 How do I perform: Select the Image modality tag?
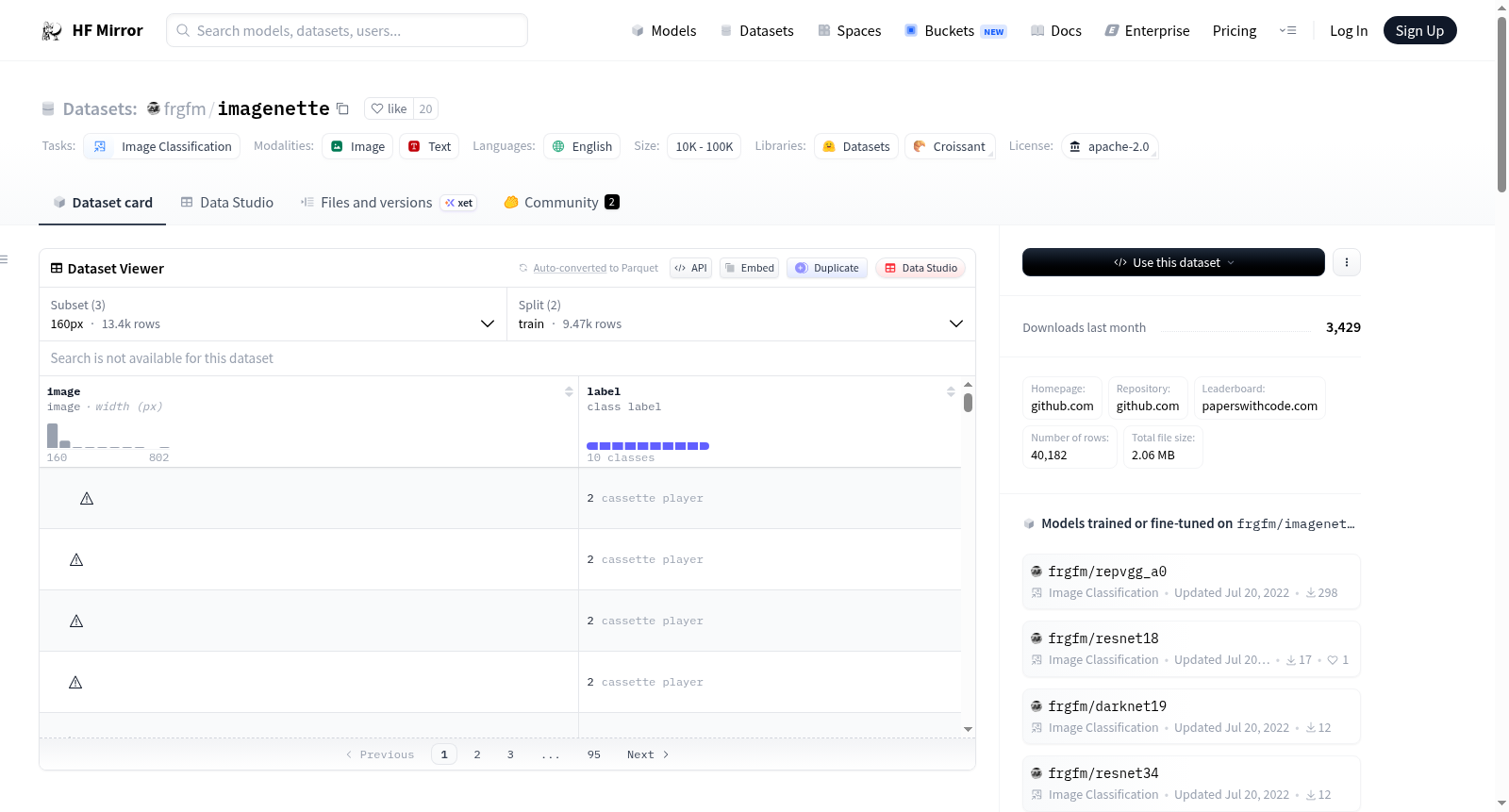[357, 146]
